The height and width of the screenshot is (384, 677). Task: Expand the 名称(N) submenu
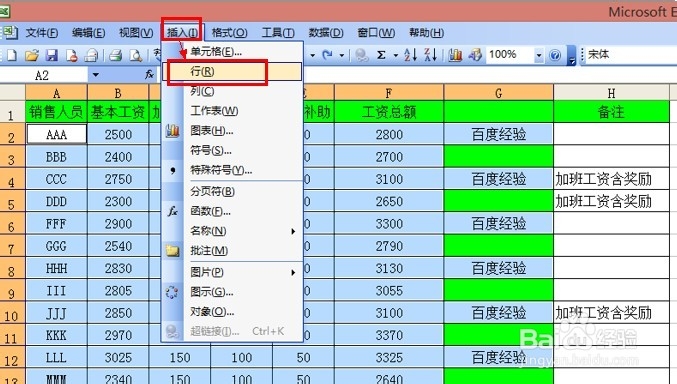click(293, 232)
